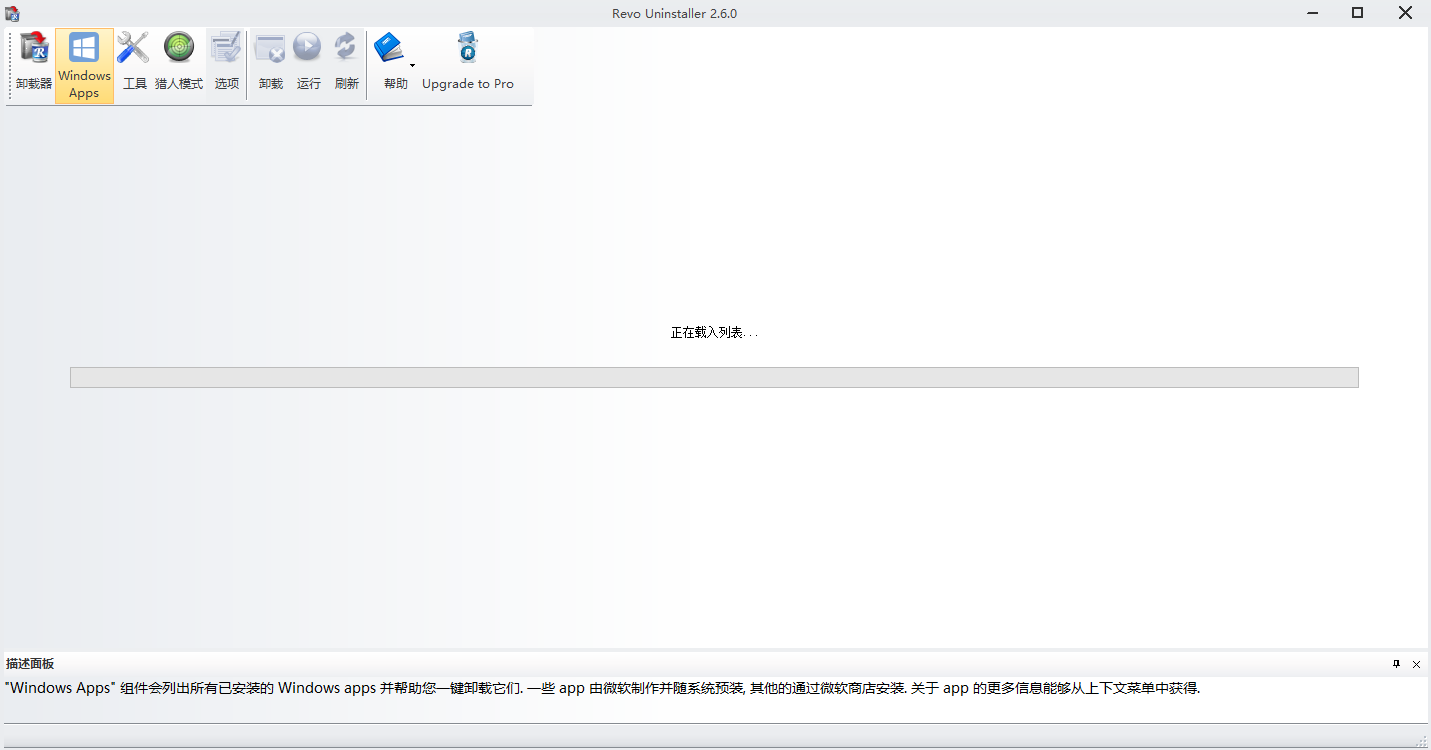Click the toolbar grip handle

9,65
